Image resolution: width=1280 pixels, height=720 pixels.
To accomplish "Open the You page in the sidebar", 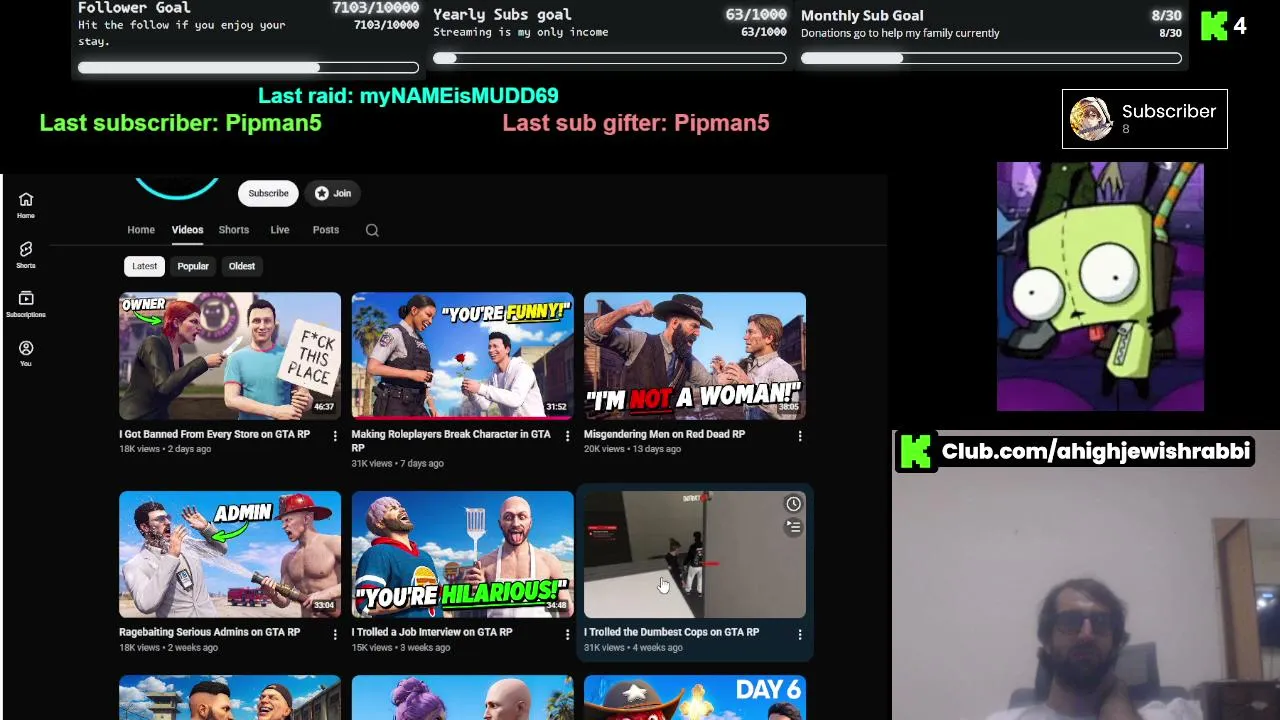I will coord(26,352).
